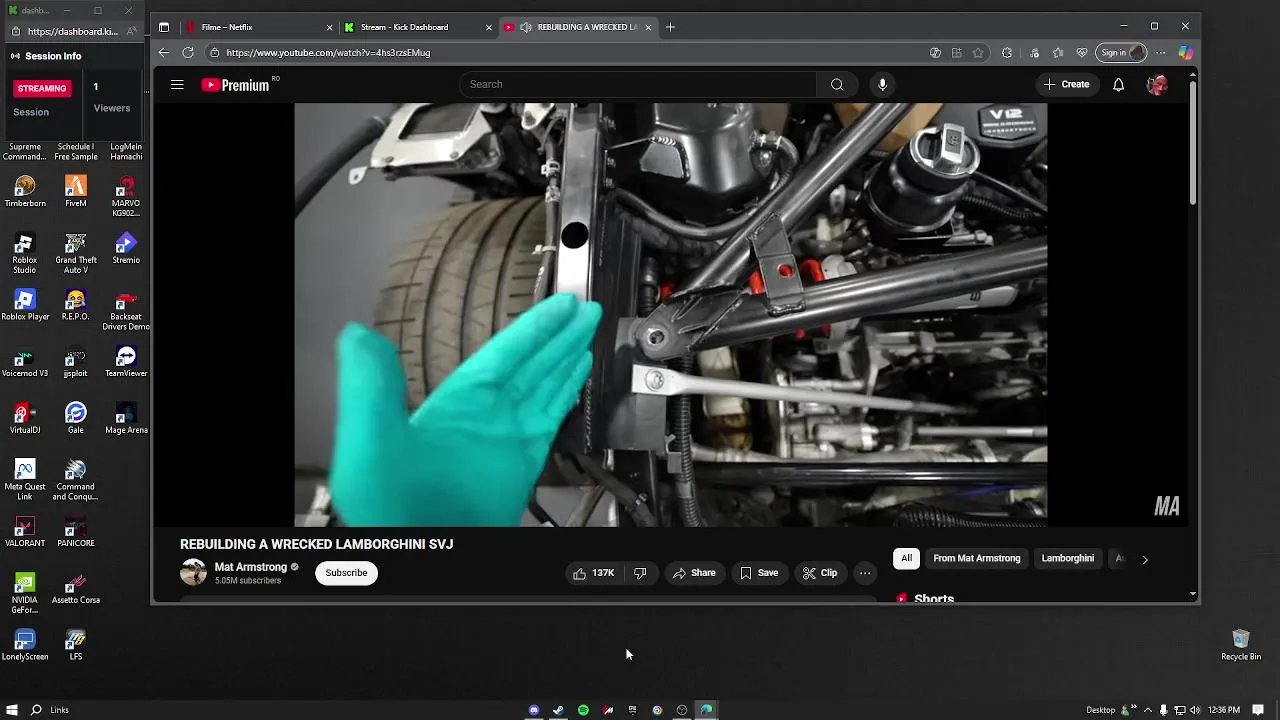Open Windows notification center icon
The width and height of the screenshot is (1280, 720).
pos(1258,710)
